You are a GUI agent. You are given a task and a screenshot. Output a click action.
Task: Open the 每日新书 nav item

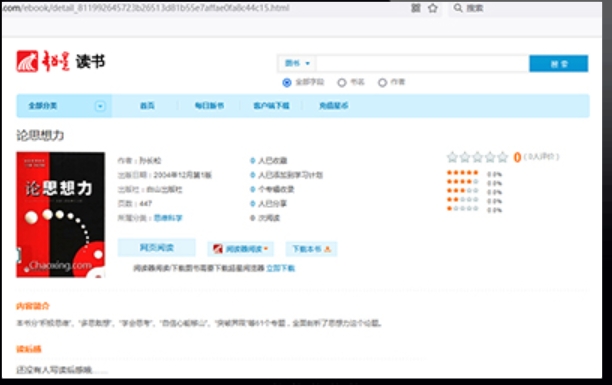point(209,106)
